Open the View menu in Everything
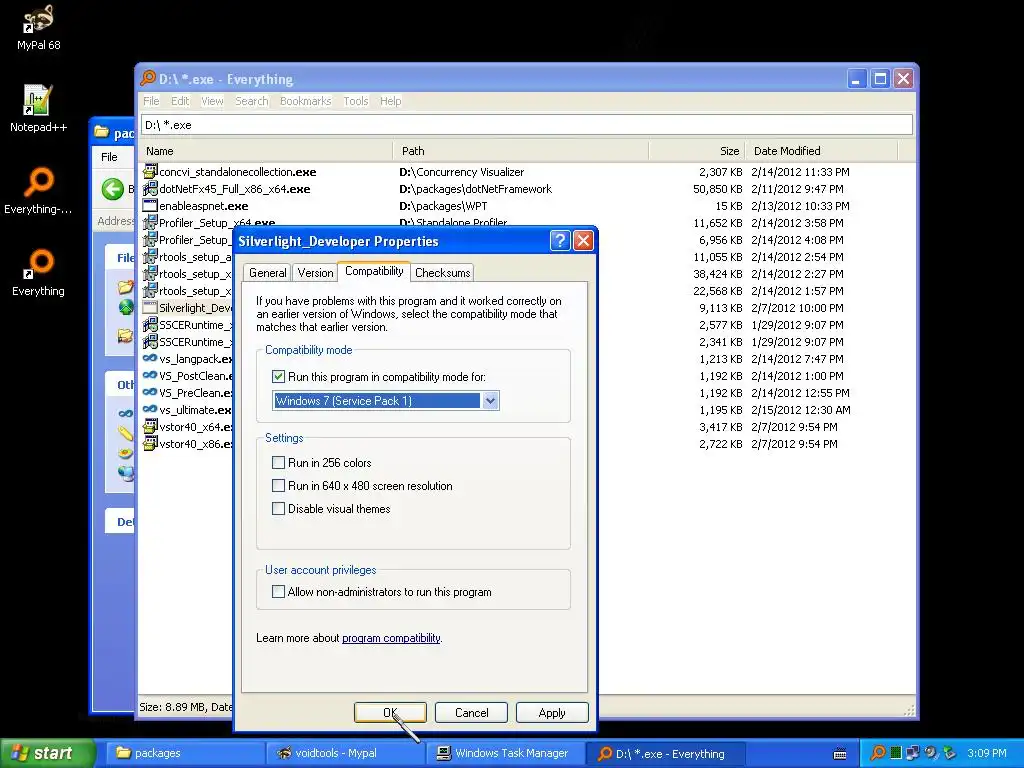Viewport: 1024px width, 768px height. [x=212, y=101]
